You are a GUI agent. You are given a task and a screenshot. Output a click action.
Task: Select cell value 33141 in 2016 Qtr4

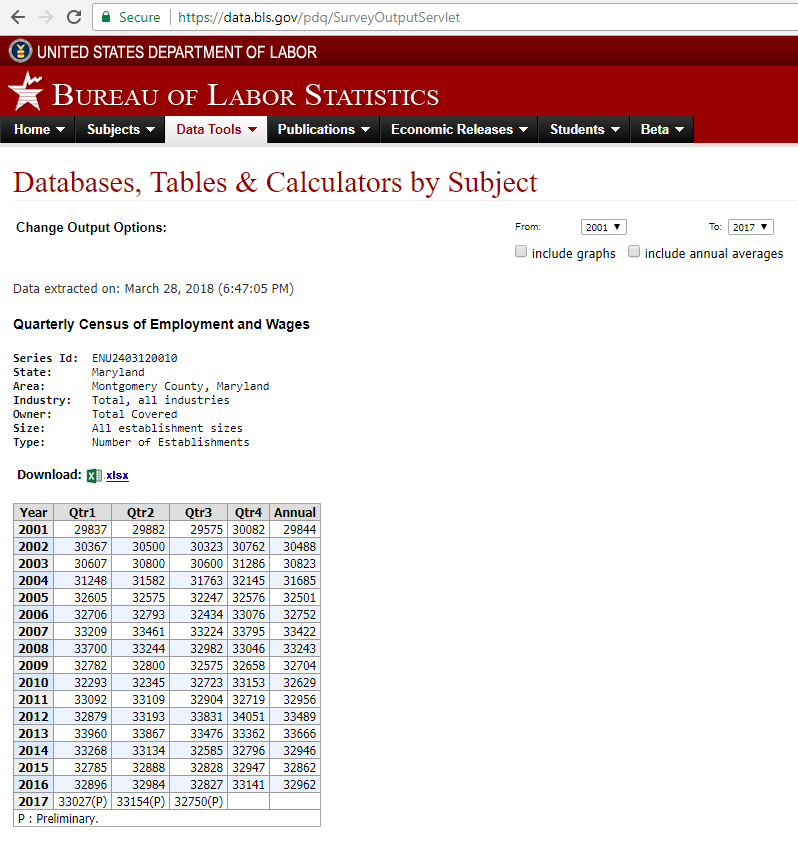(248, 785)
